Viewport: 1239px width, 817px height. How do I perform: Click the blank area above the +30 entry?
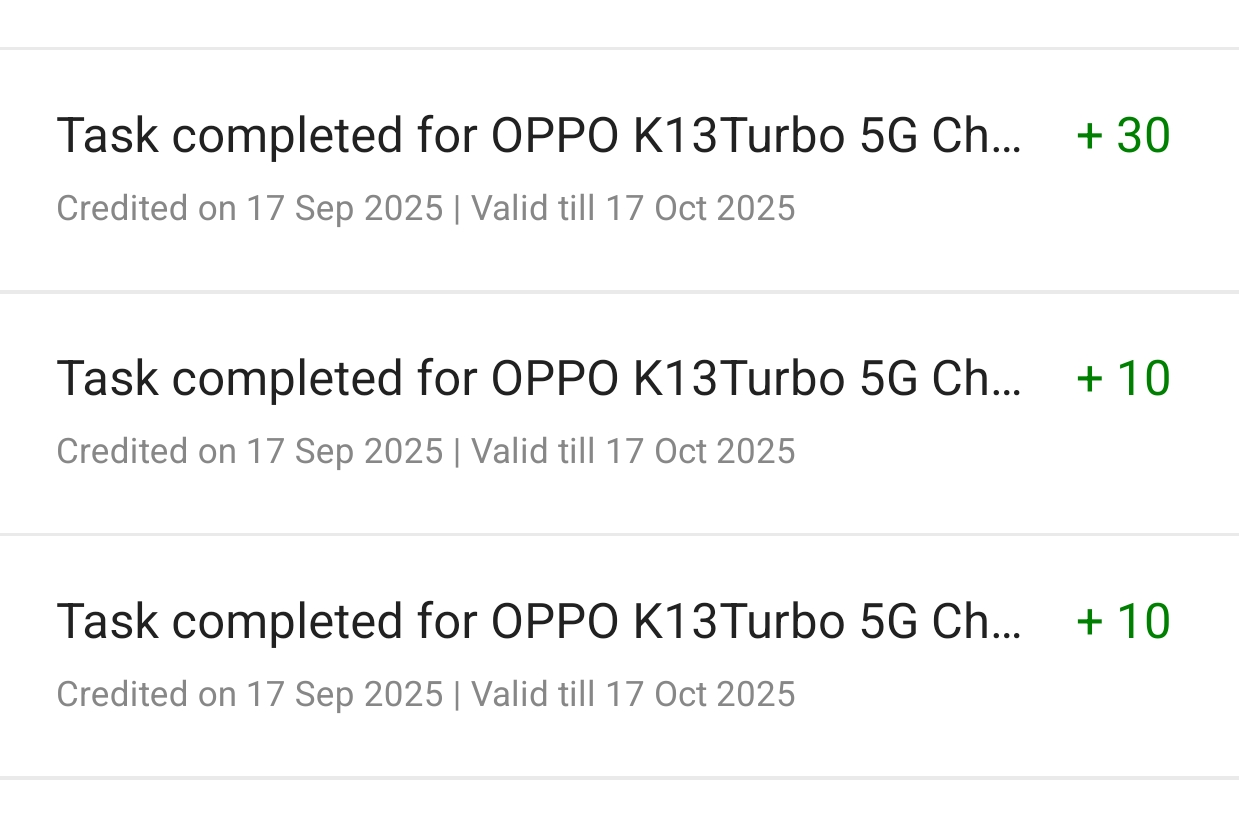[x=619, y=22]
